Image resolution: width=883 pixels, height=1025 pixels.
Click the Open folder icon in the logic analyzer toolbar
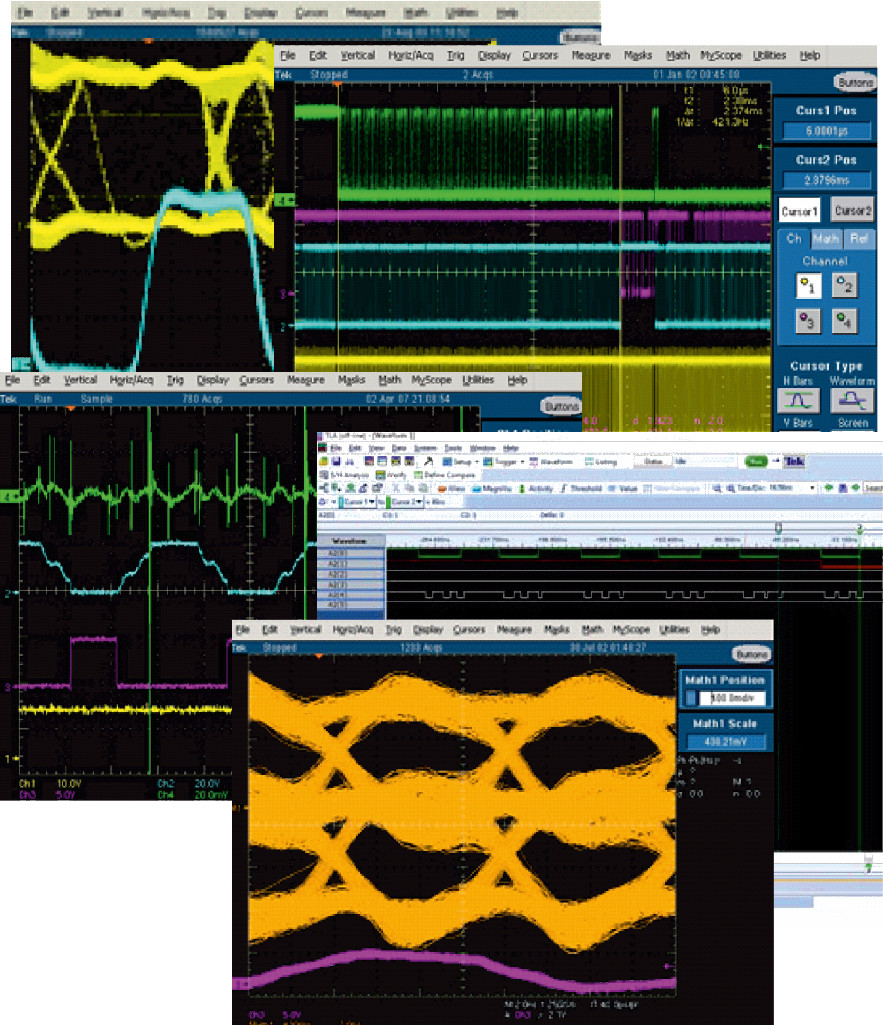click(x=324, y=462)
